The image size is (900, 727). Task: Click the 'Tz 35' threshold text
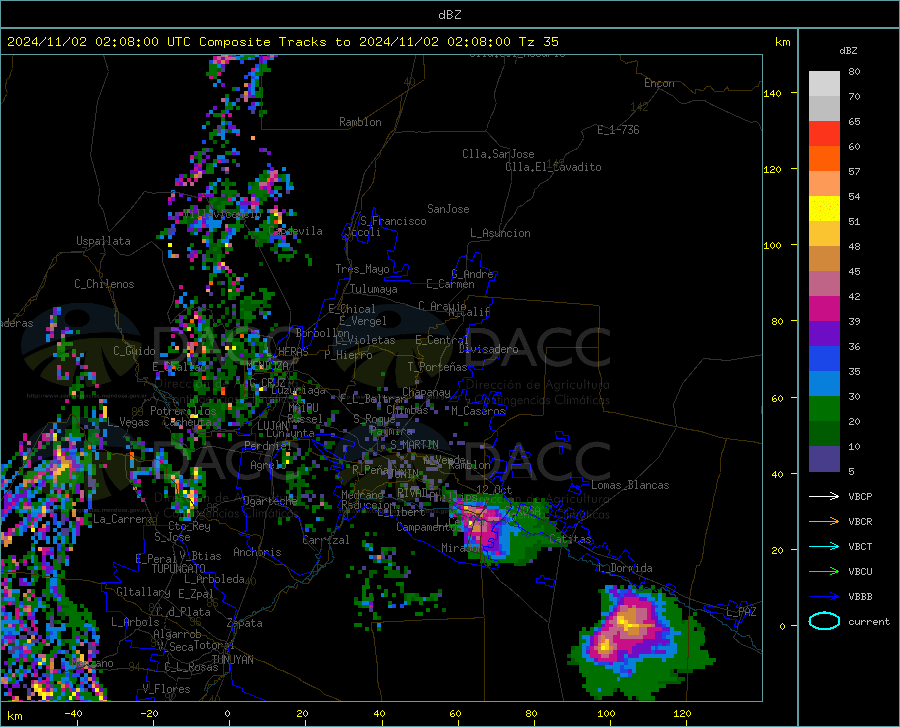(x=538, y=42)
